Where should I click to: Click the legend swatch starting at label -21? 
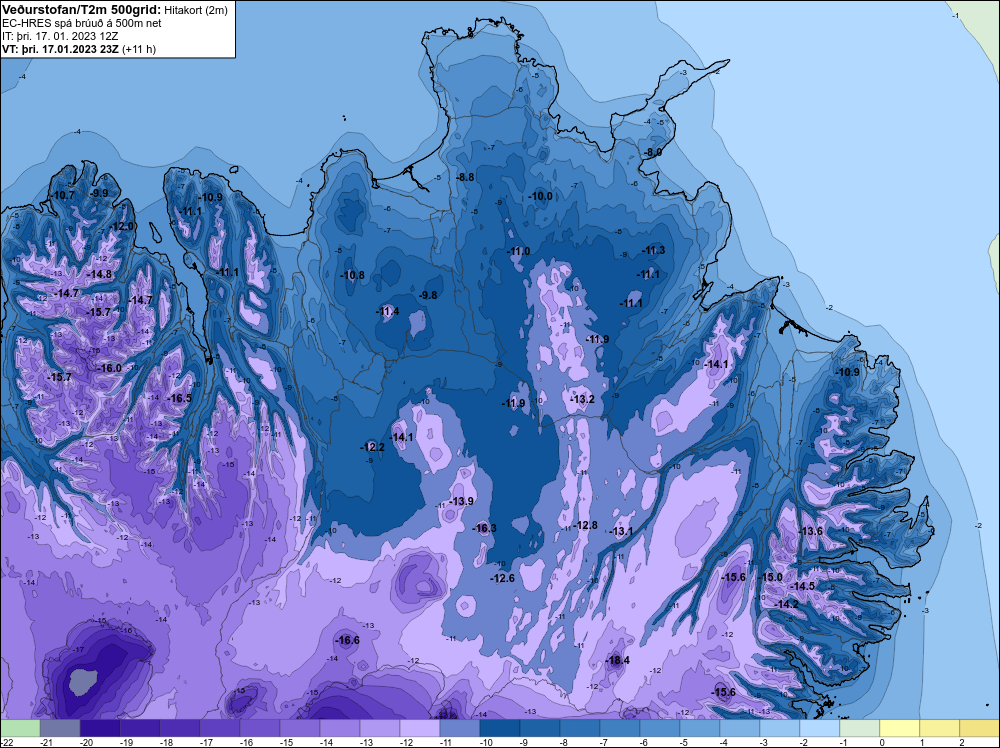coord(60,728)
